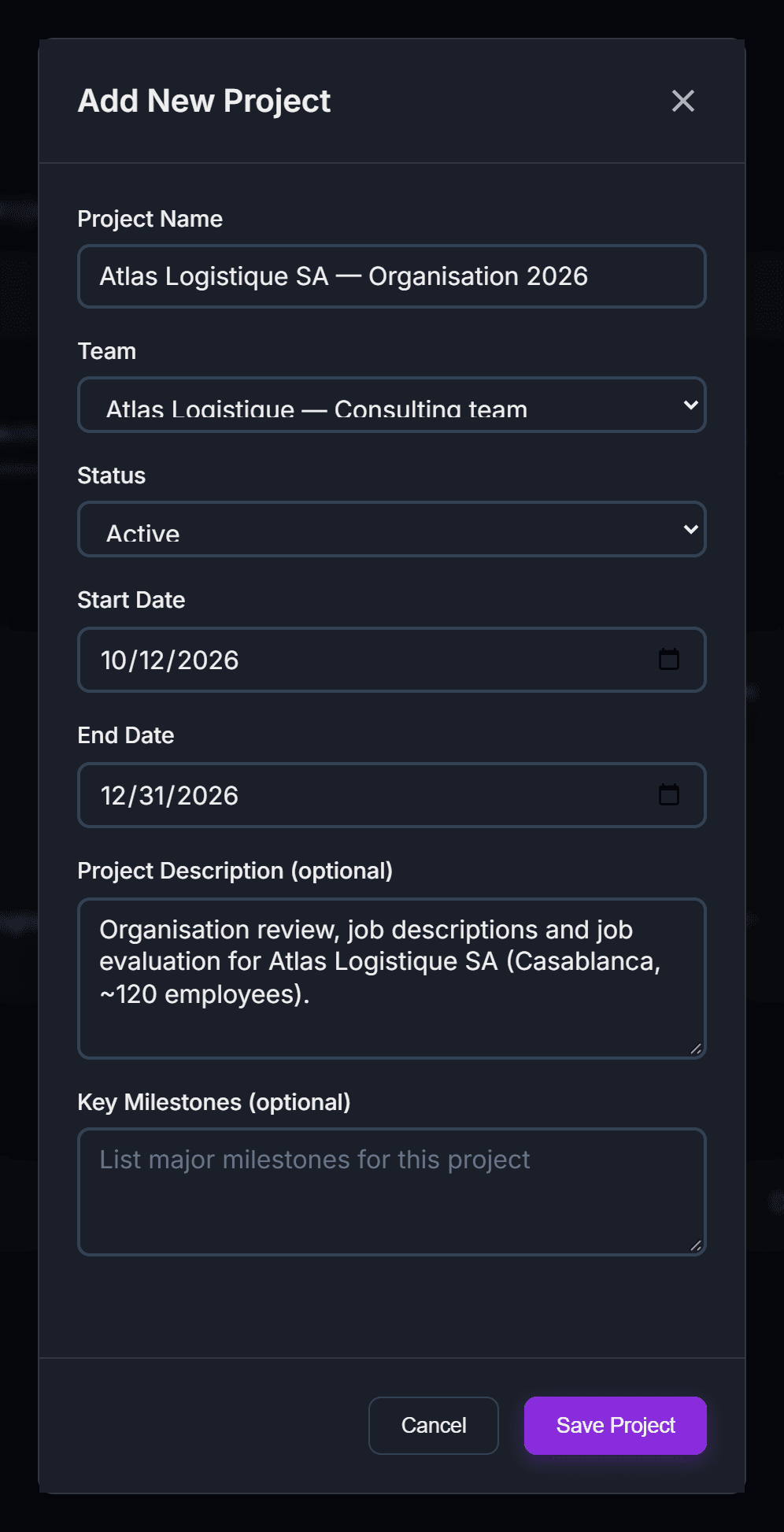
Task: Click the Key Milestones text area
Action: tap(392, 1192)
